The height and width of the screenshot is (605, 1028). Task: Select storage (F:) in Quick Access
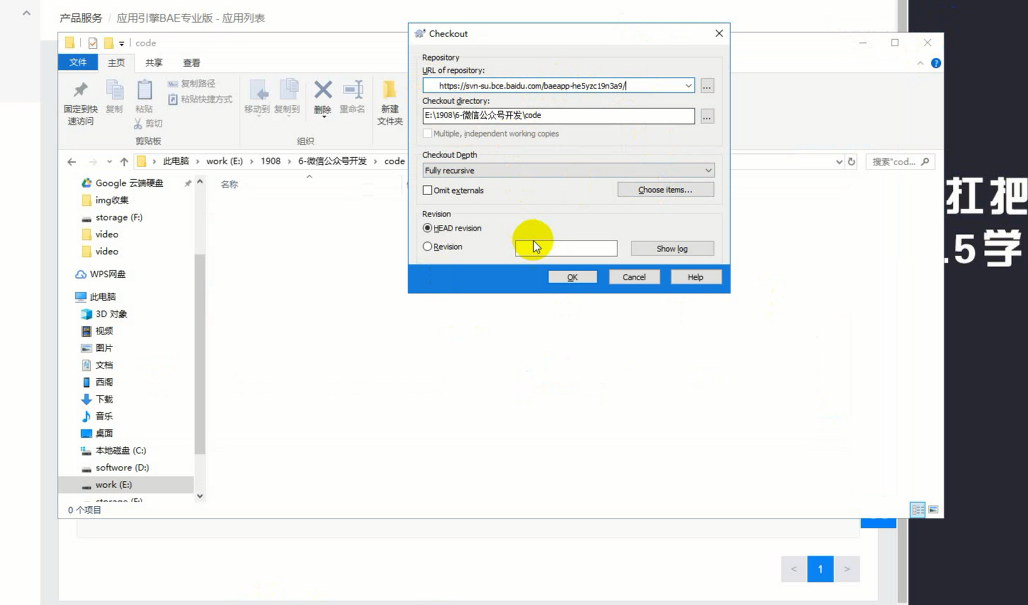[111, 217]
